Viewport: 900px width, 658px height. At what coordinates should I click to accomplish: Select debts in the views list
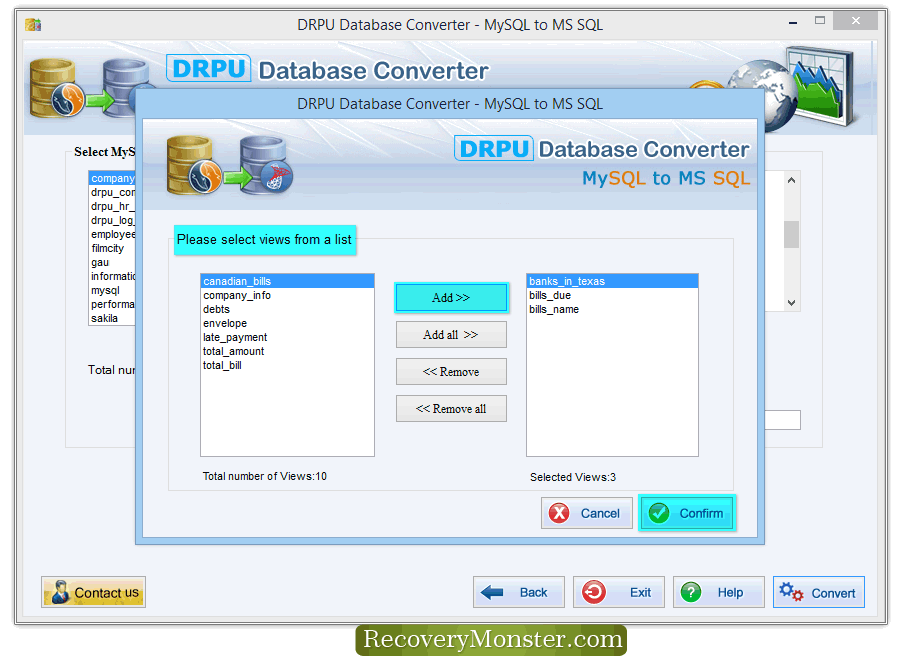(x=287, y=309)
